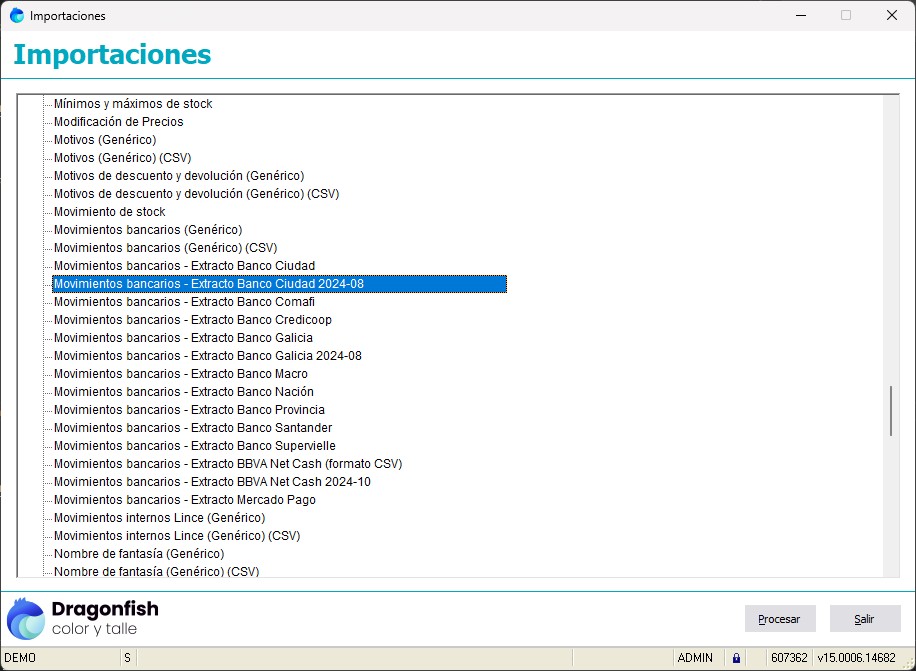Choose Motivos (Genérico) (CSV) import
Viewport: 916px width, 671px height.
coord(122,158)
